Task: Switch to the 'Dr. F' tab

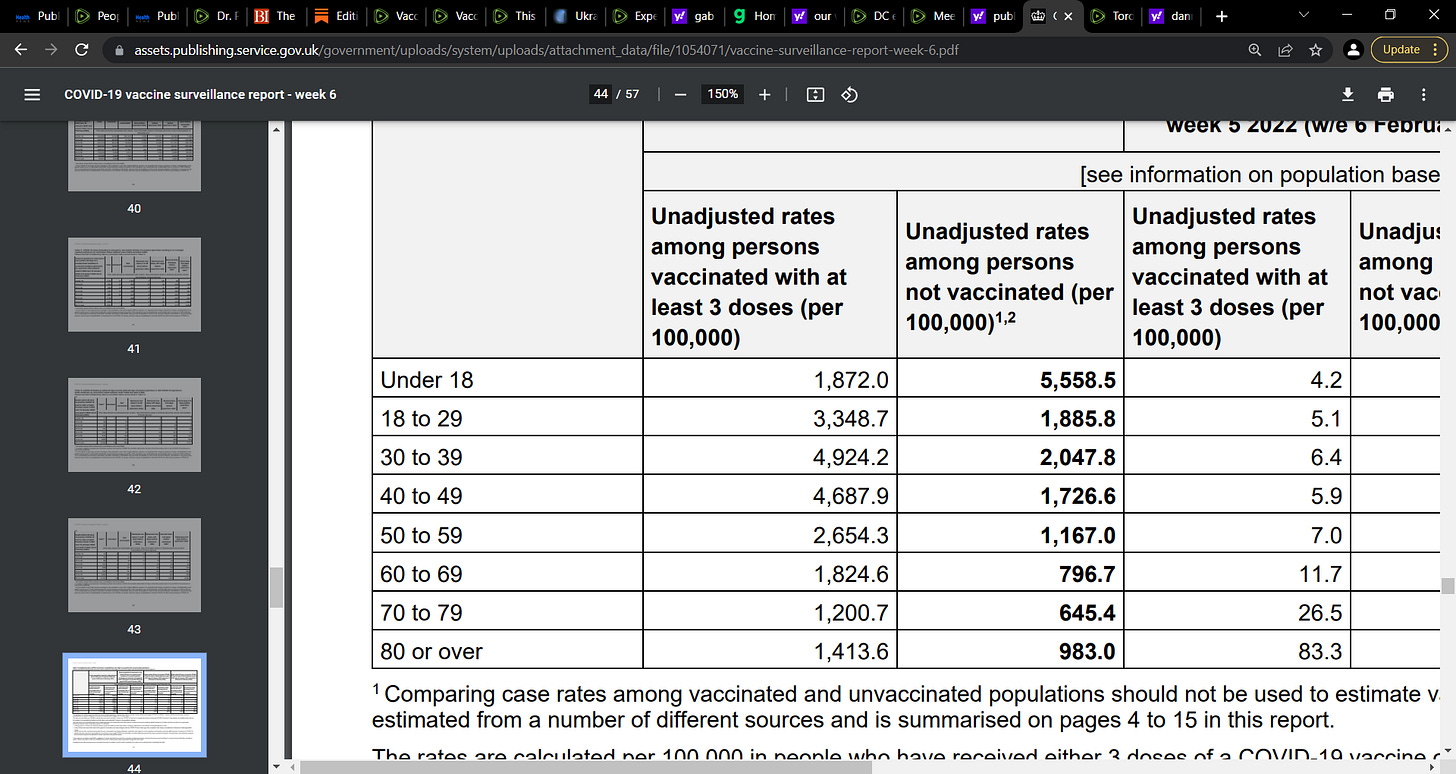Action: (216, 16)
